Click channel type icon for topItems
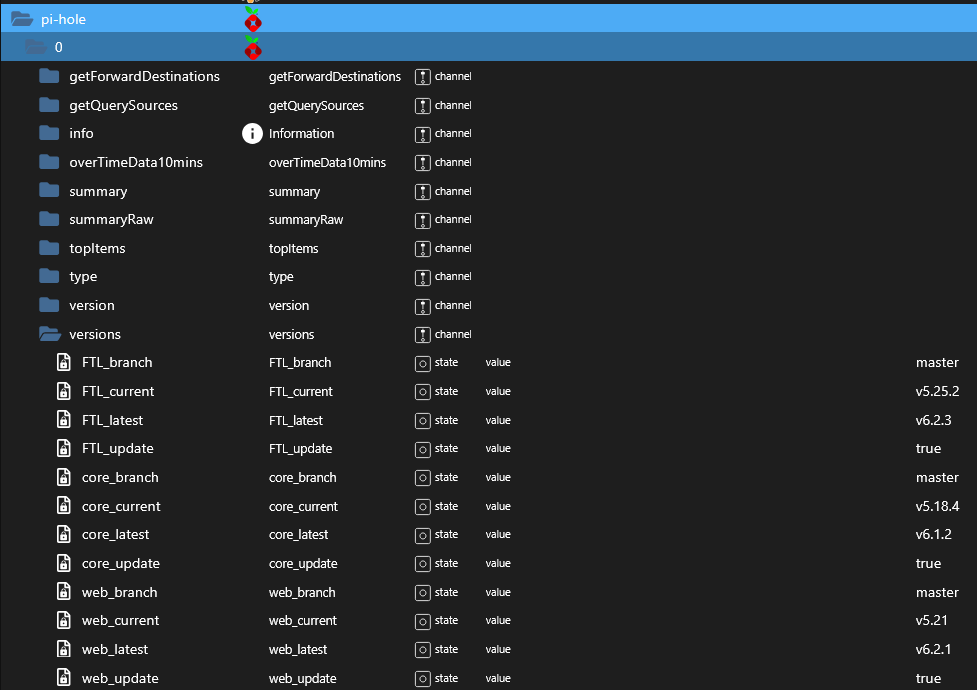 [422, 249]
